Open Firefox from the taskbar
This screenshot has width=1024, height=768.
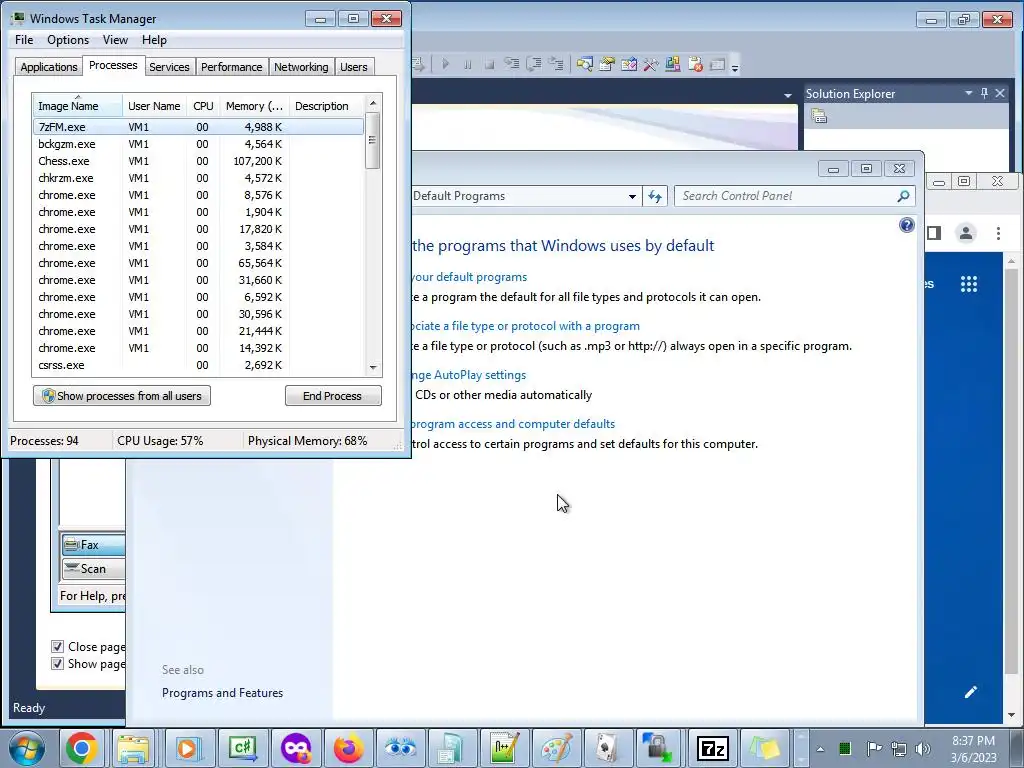(x=349, y=748)
